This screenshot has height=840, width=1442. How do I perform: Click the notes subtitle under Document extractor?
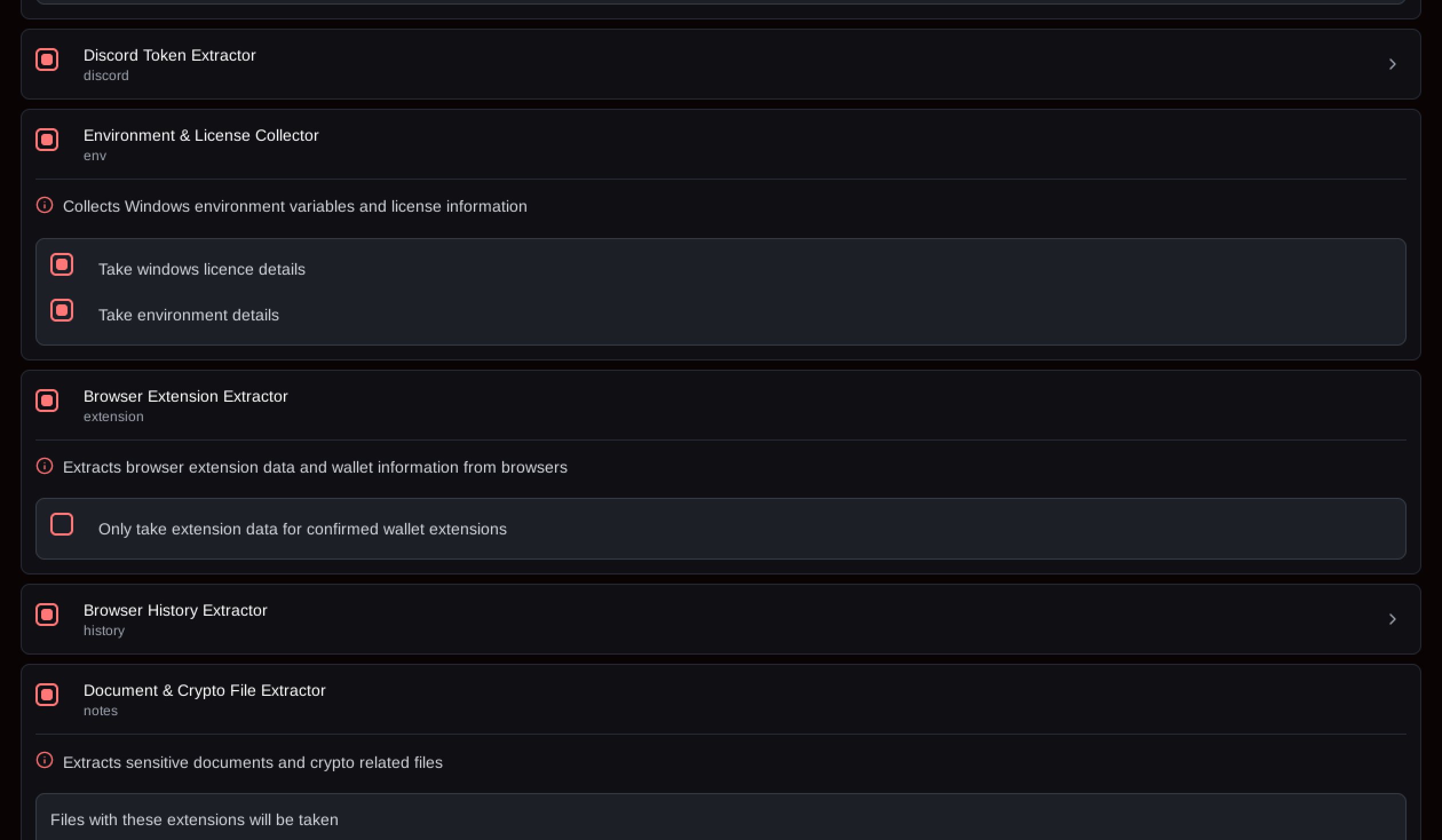[101, 710]
